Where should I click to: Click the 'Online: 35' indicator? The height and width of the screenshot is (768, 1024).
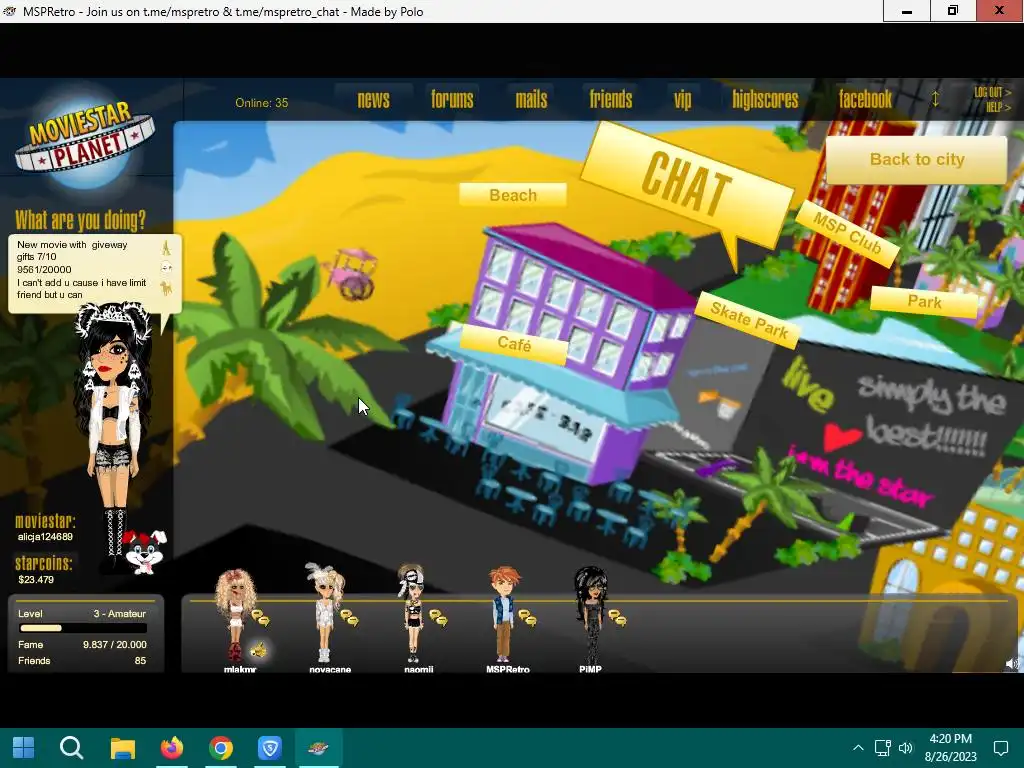point(261,103)
